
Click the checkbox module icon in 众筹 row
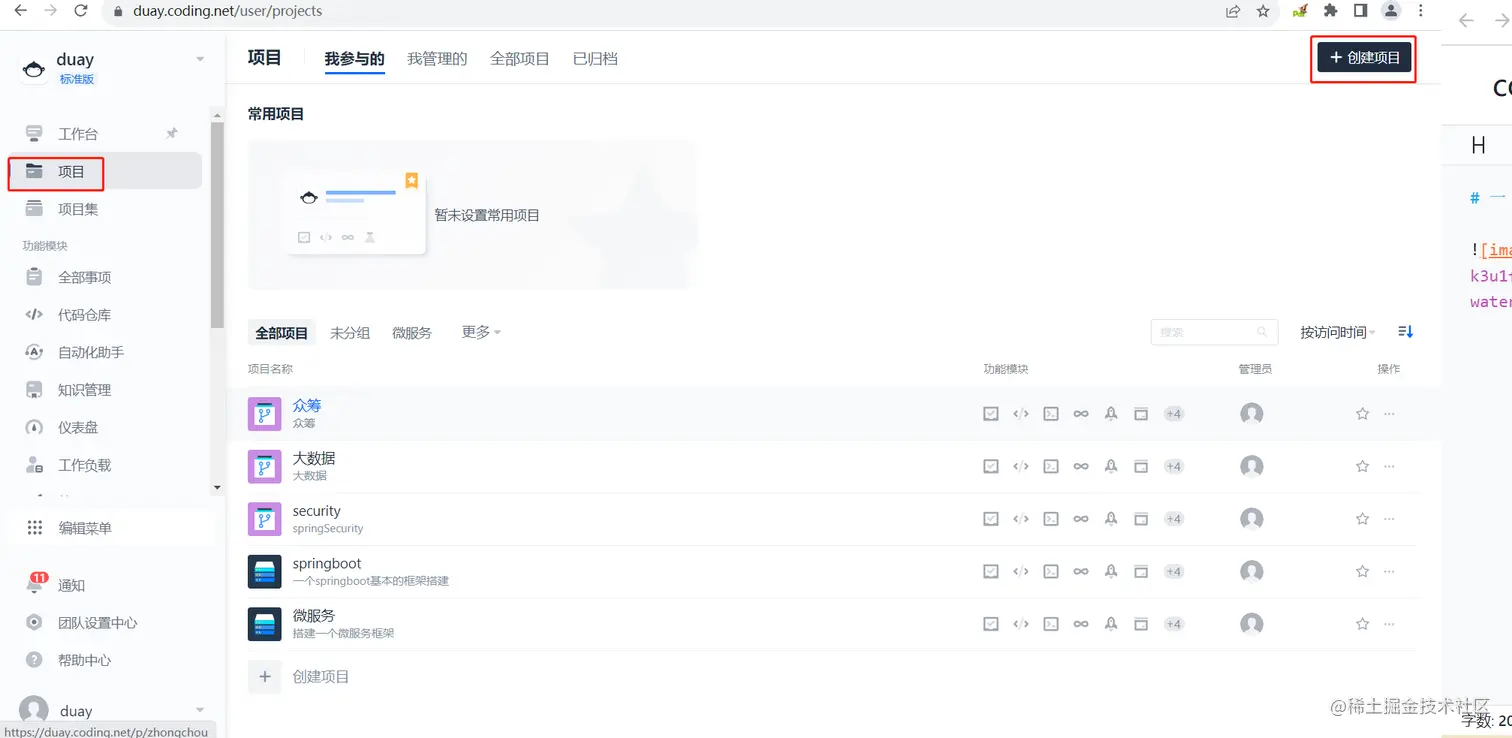tap(991, 413)
